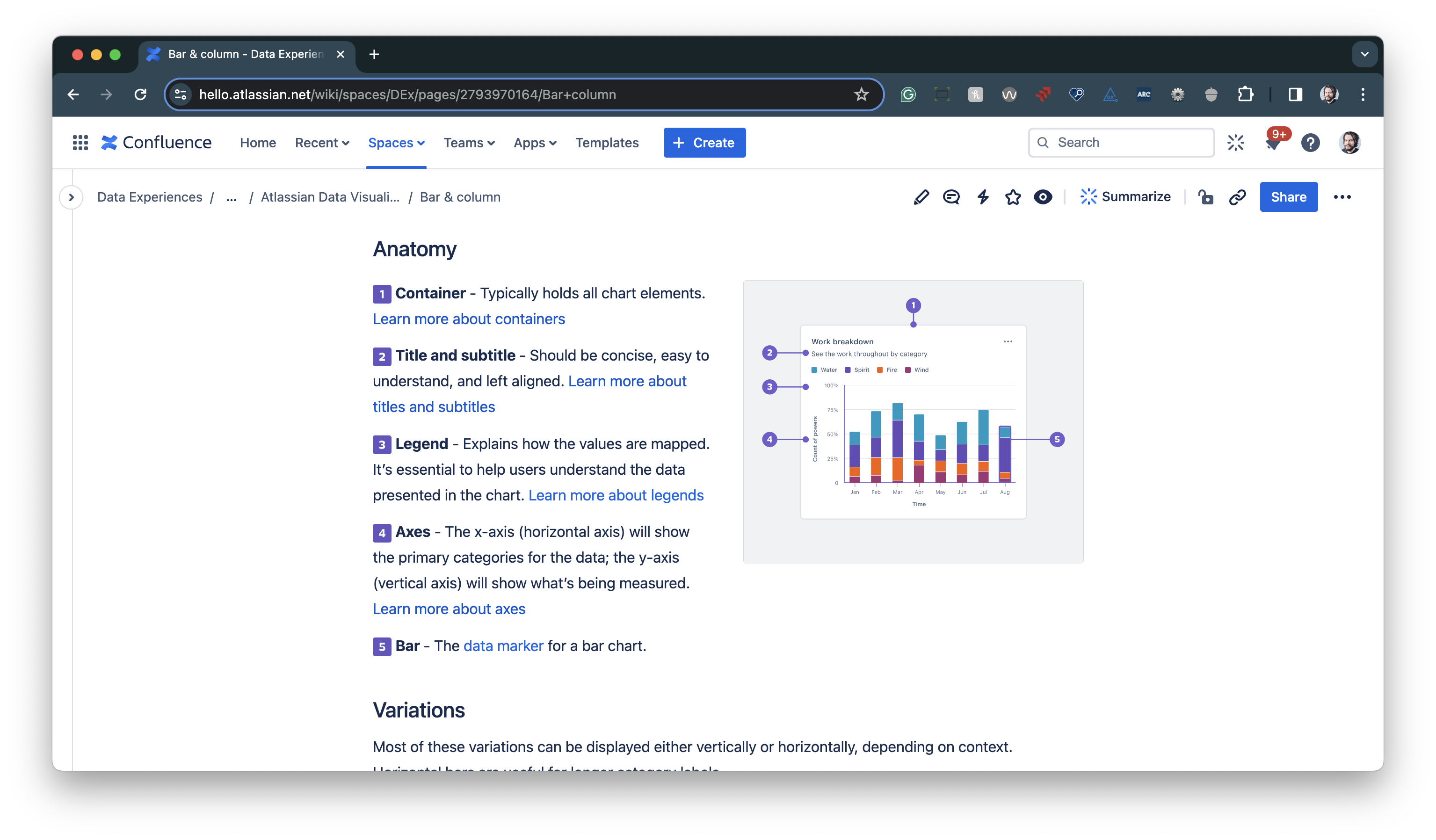Expand the collapsed left sidebar

[x=71, y=197]
